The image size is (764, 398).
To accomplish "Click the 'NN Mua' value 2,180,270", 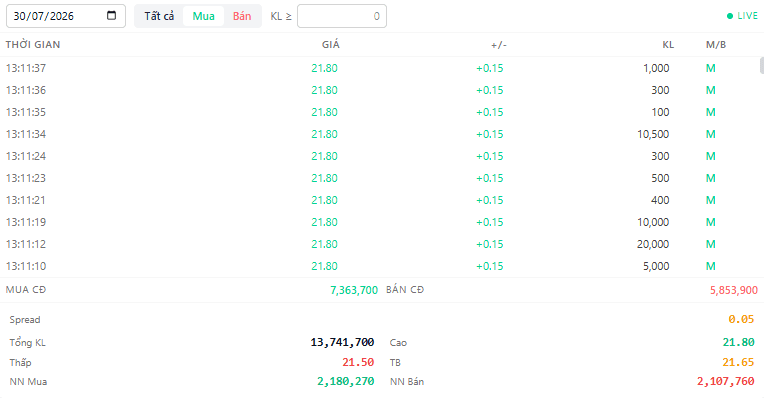I will (345, 381).
